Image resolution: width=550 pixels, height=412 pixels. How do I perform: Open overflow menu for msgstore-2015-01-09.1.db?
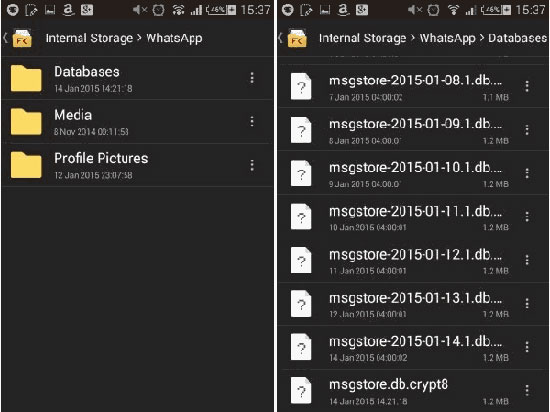(x=527, y=130)
